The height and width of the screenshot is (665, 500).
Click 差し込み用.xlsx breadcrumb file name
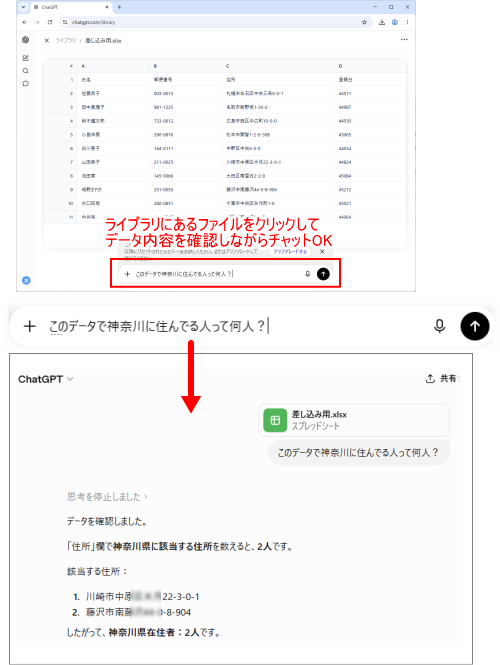coord(103,41)
